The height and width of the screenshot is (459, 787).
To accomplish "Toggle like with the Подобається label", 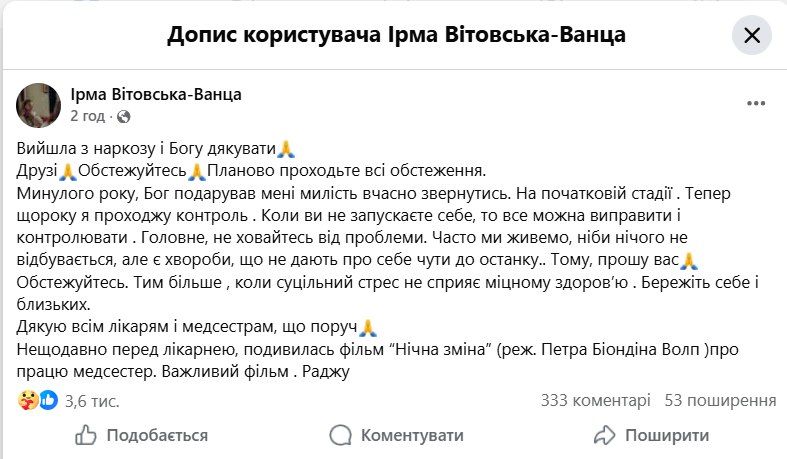I will [157, 435].
